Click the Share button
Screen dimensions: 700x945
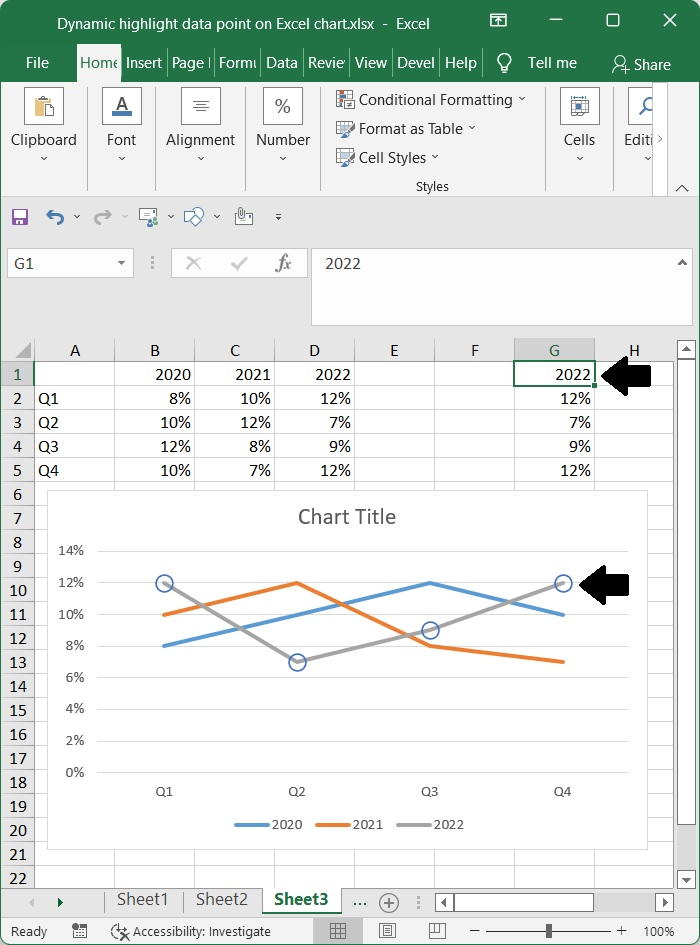641,64
